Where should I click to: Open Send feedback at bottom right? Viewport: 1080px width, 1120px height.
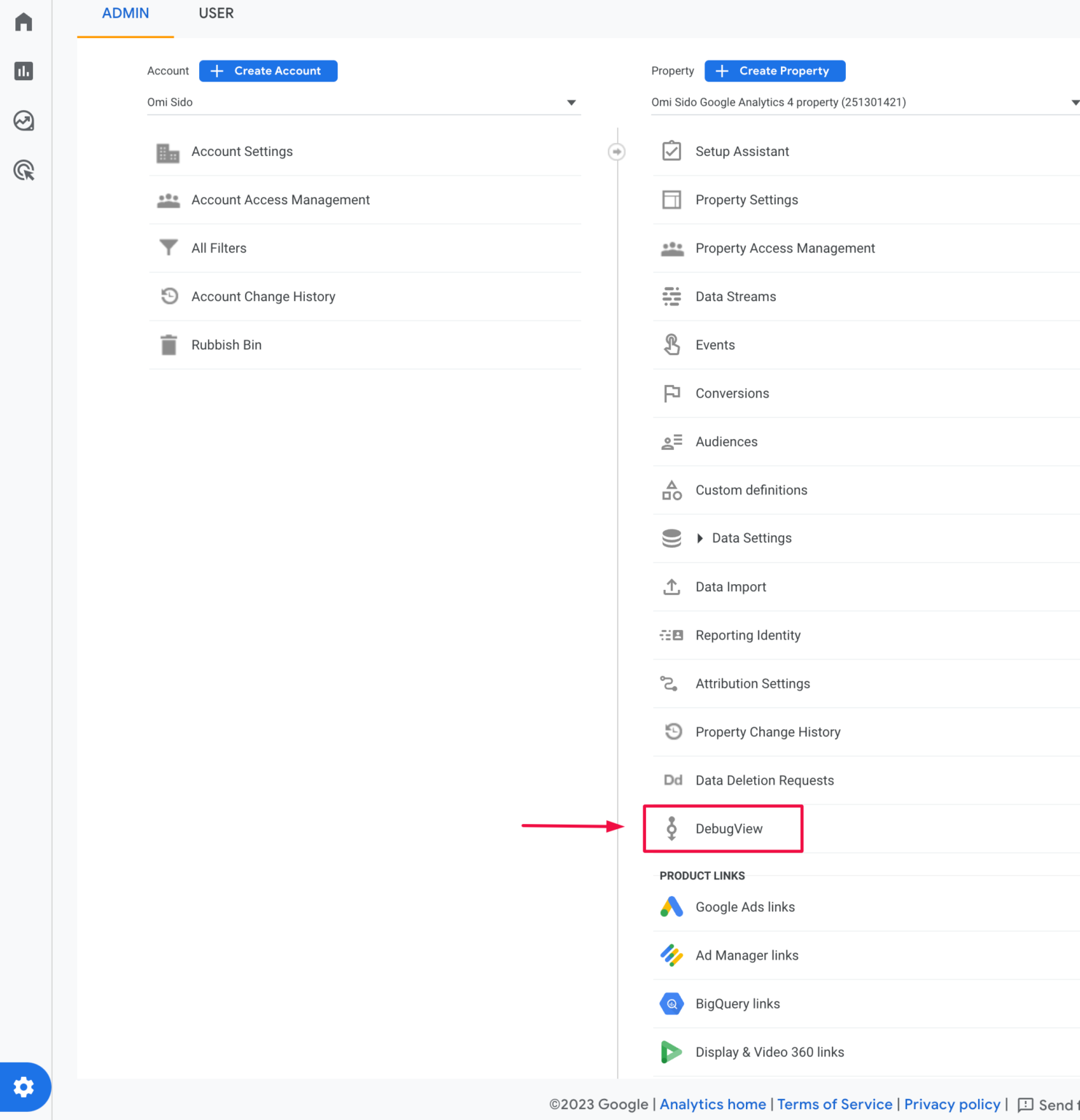[x=1050, y=1104]
